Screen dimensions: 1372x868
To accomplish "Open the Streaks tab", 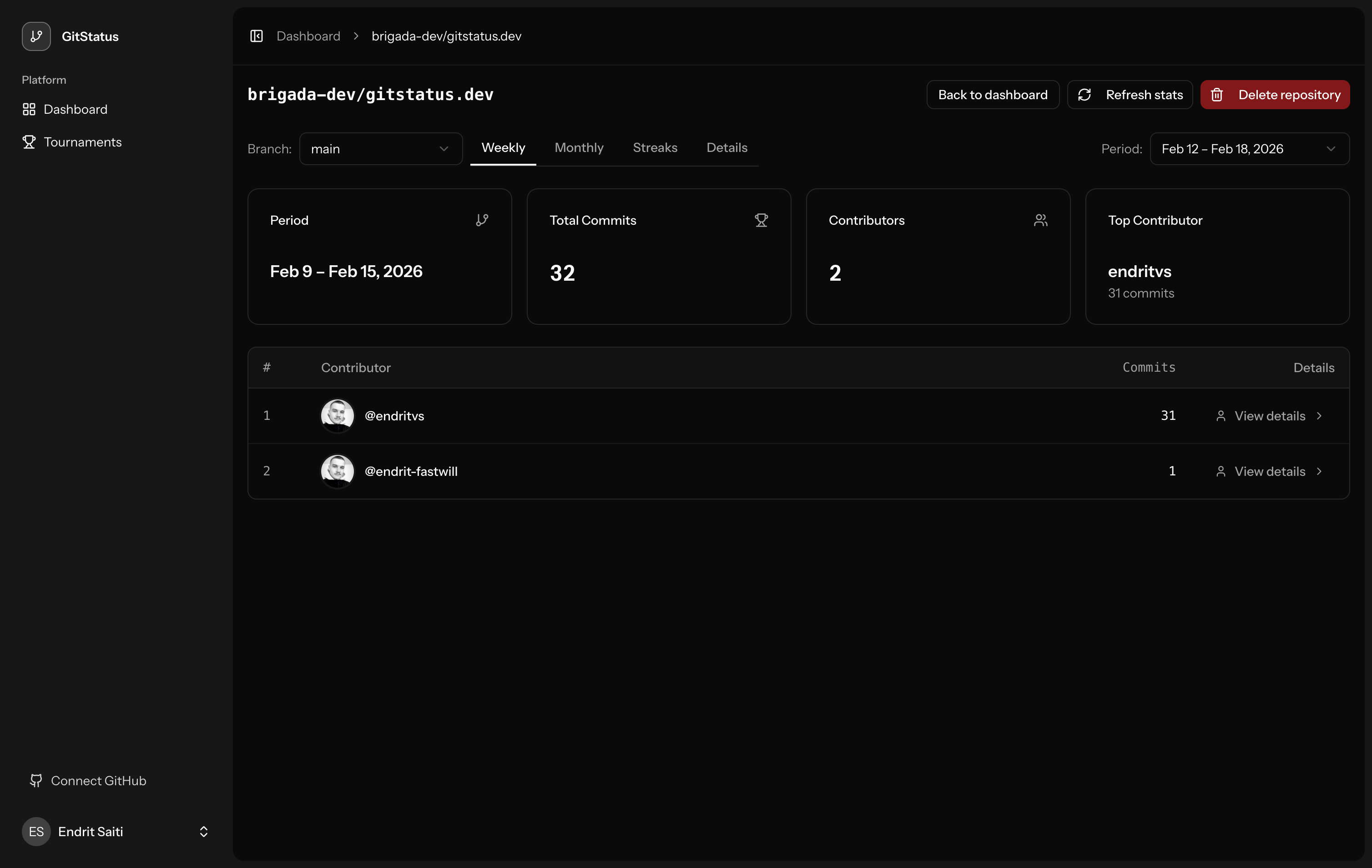I will pyautogui.click(x=655, y=147).
